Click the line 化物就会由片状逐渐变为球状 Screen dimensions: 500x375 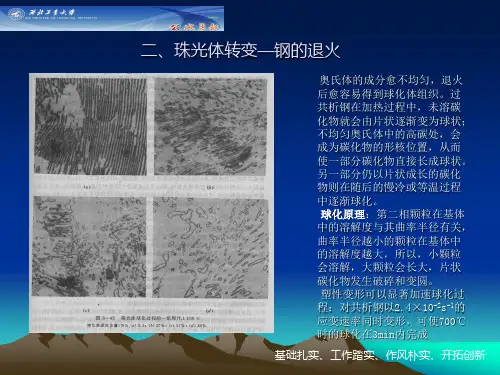click(391, 121)
